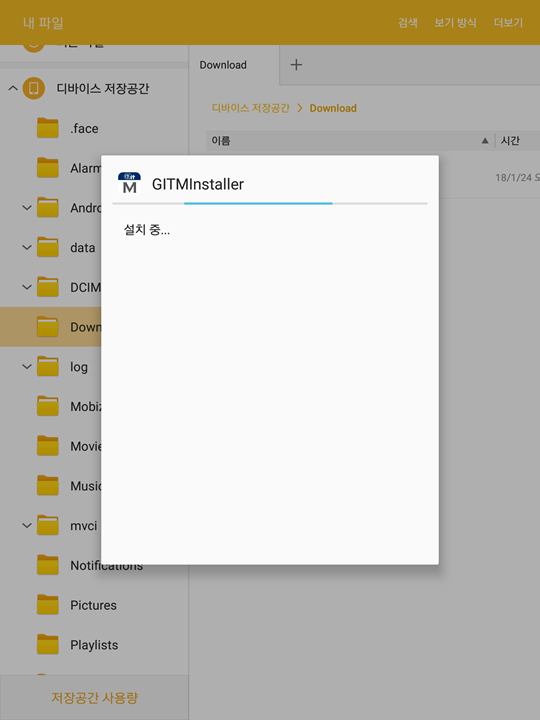Screen dimensions: 540x720
Task: Click the plus icon to add tab
Action: (296, 65)
